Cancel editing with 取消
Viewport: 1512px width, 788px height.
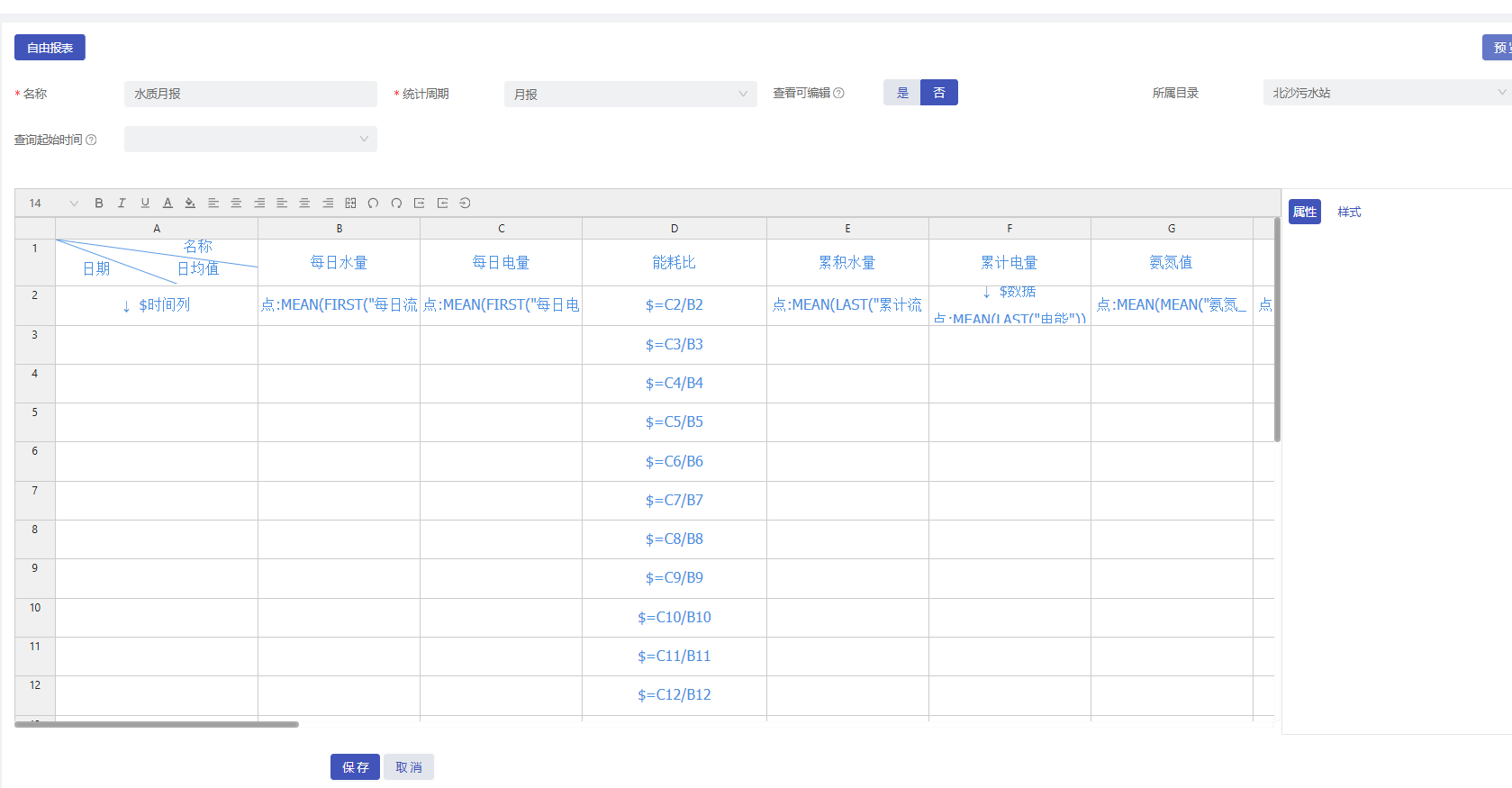pos(409,767)
